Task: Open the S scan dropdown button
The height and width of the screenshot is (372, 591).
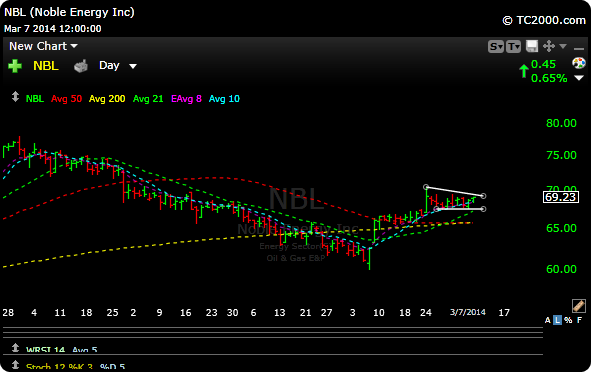Action: [x=496, y=47]
